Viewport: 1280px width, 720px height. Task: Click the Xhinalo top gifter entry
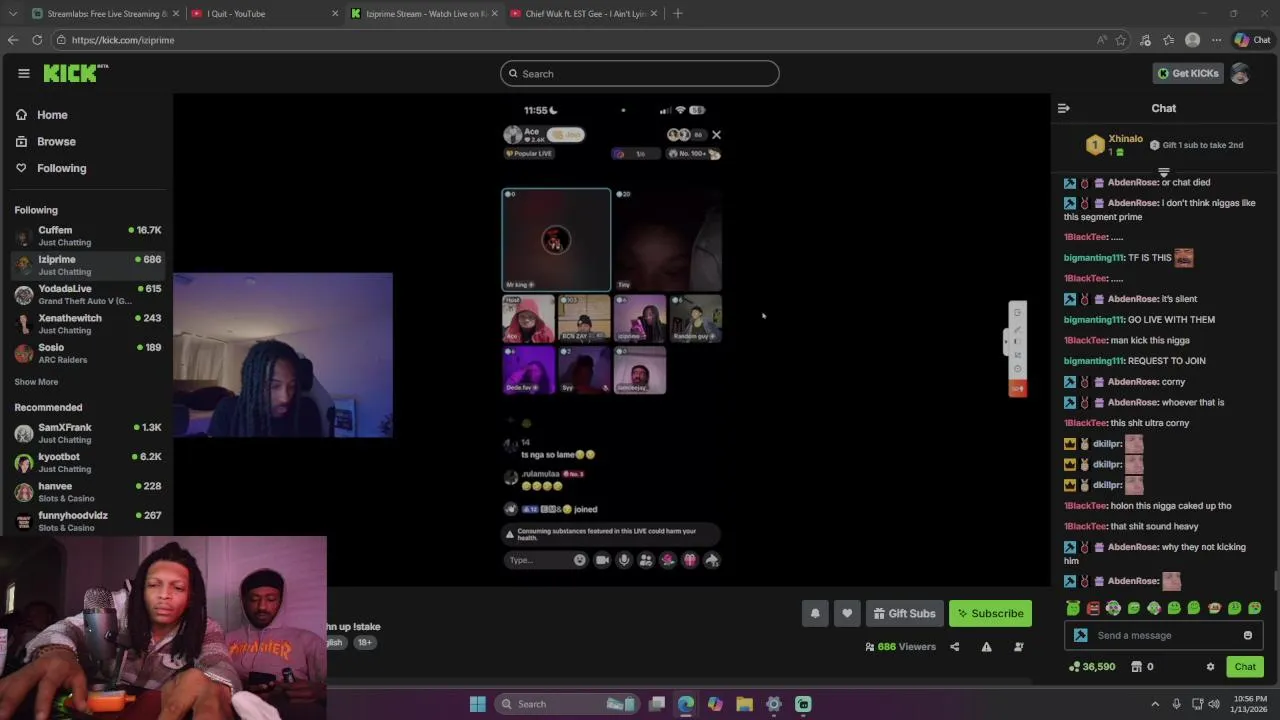pos(1114,145)
